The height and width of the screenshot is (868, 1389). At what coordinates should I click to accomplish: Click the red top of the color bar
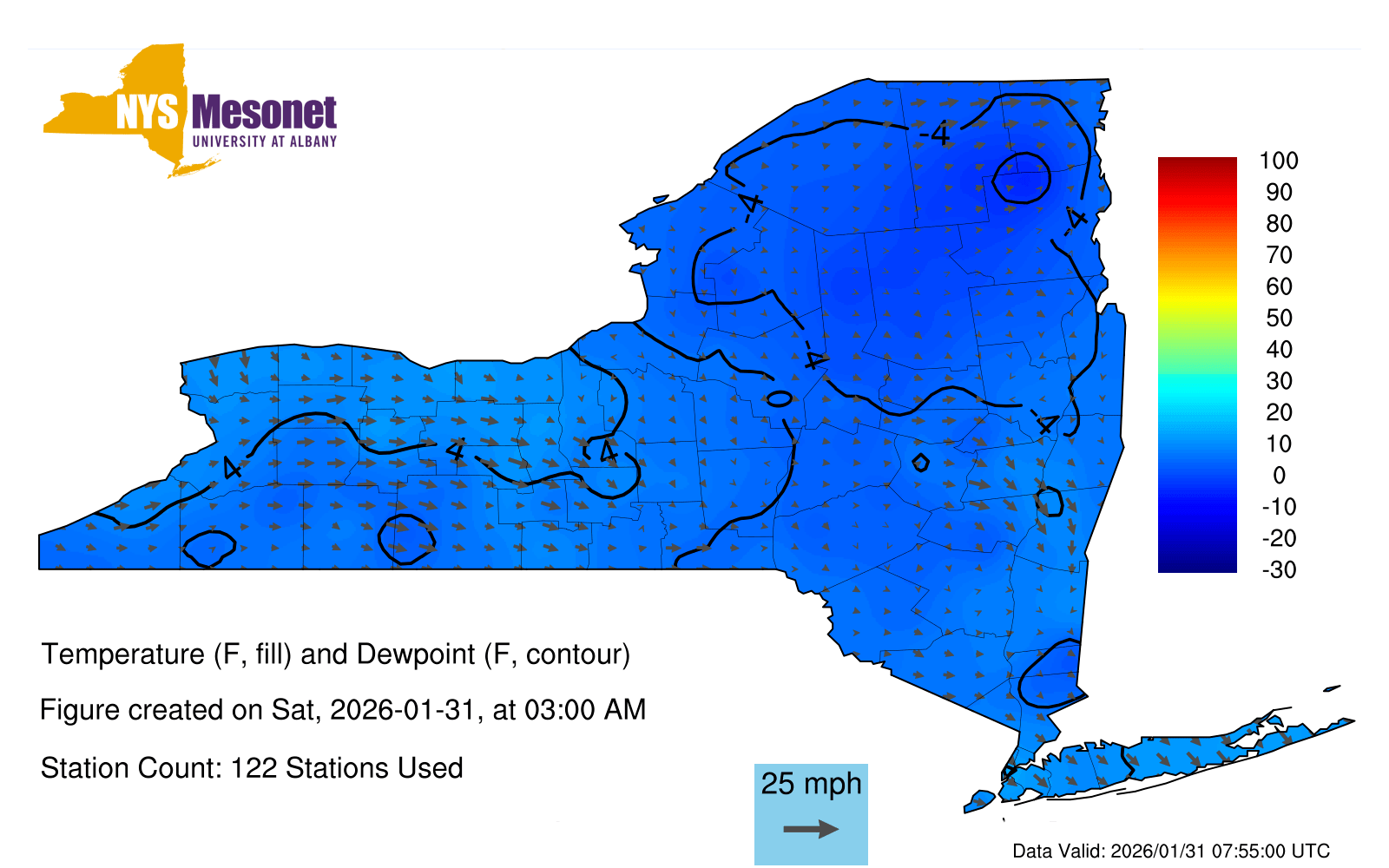click(x=1196, y=165)
